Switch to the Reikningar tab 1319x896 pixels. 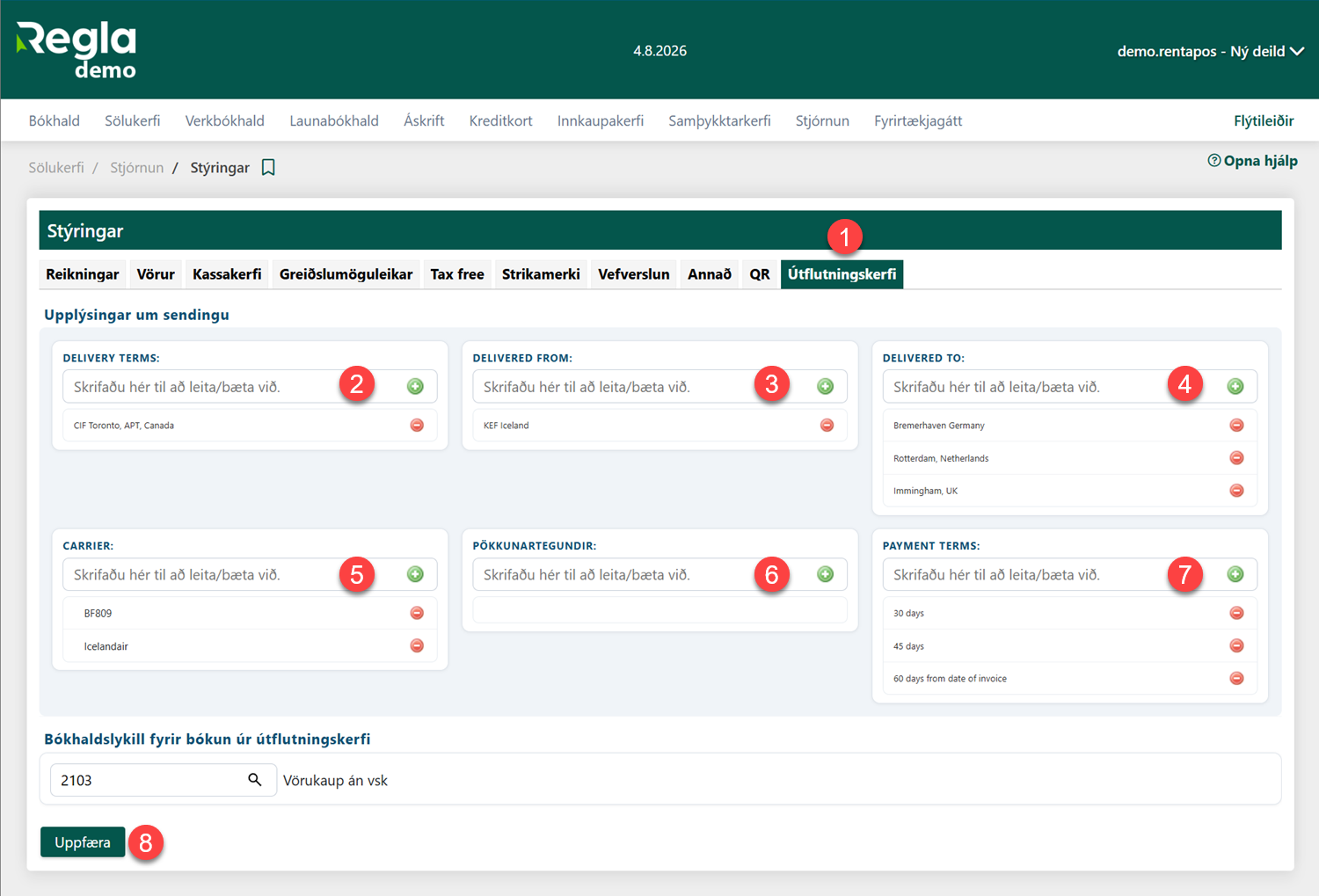83,274
